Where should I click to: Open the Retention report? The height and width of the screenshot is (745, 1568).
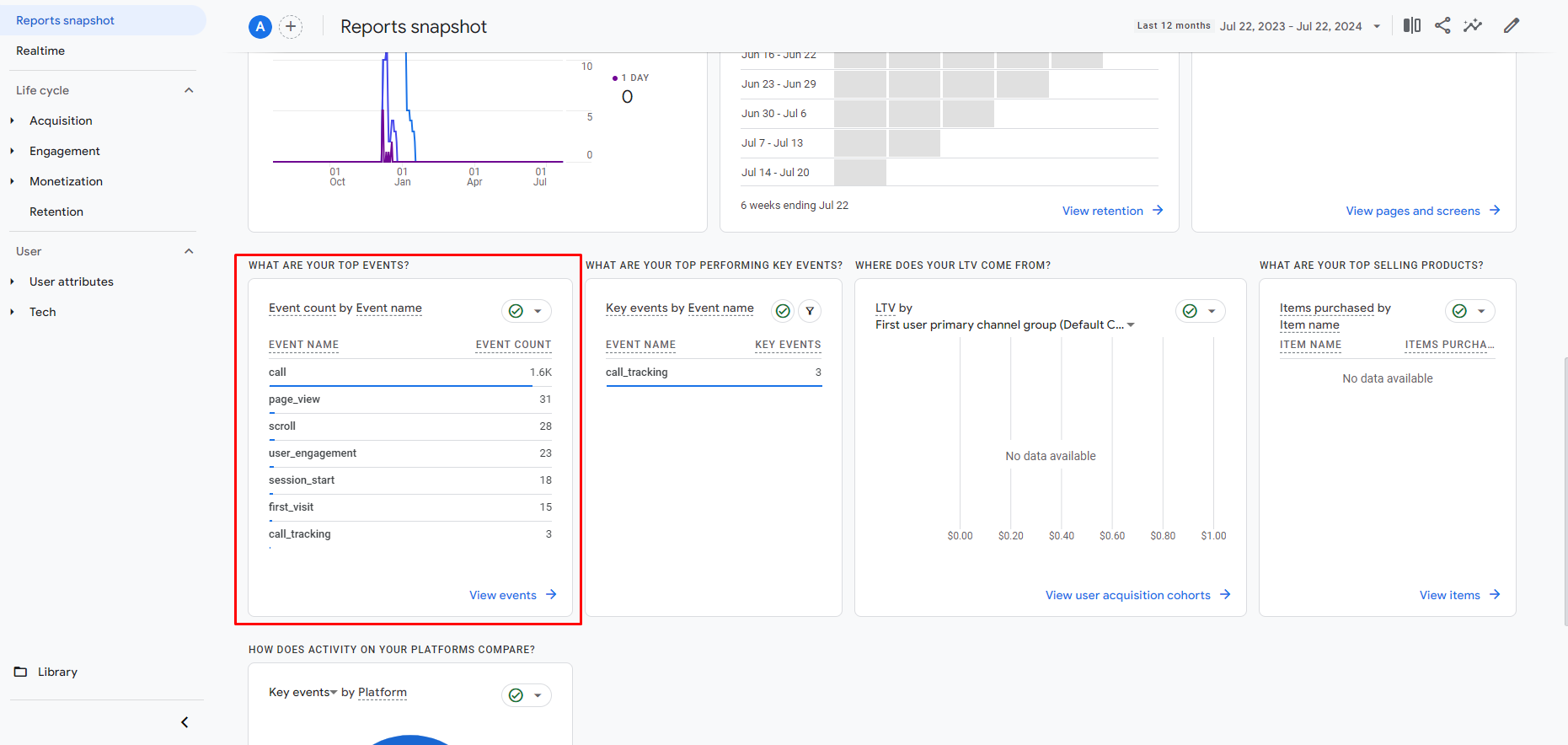56,212
